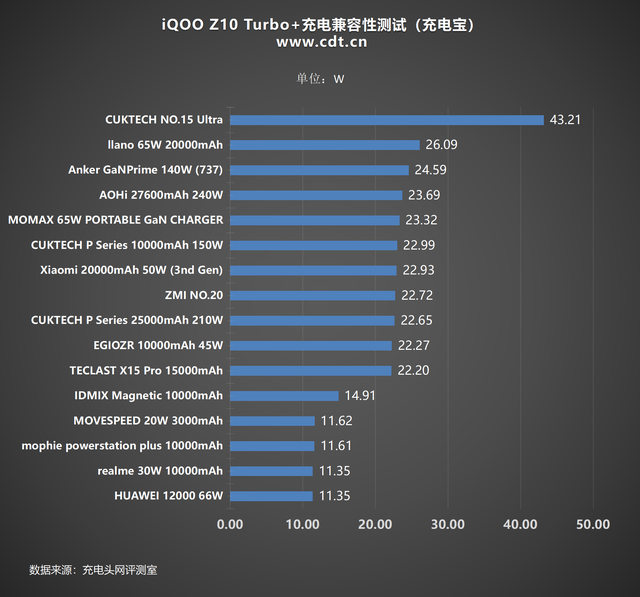Select the EGIOZR 10000mAh 45W label
Viewport: 640px width, 597px height.
coord(158,346)
